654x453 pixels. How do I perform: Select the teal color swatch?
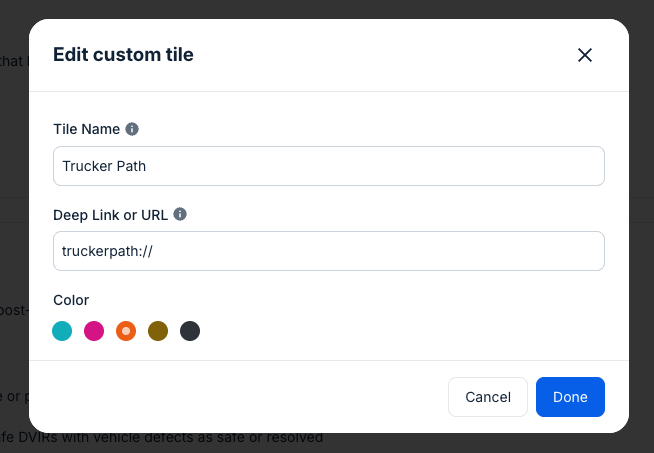click(62, 331)
